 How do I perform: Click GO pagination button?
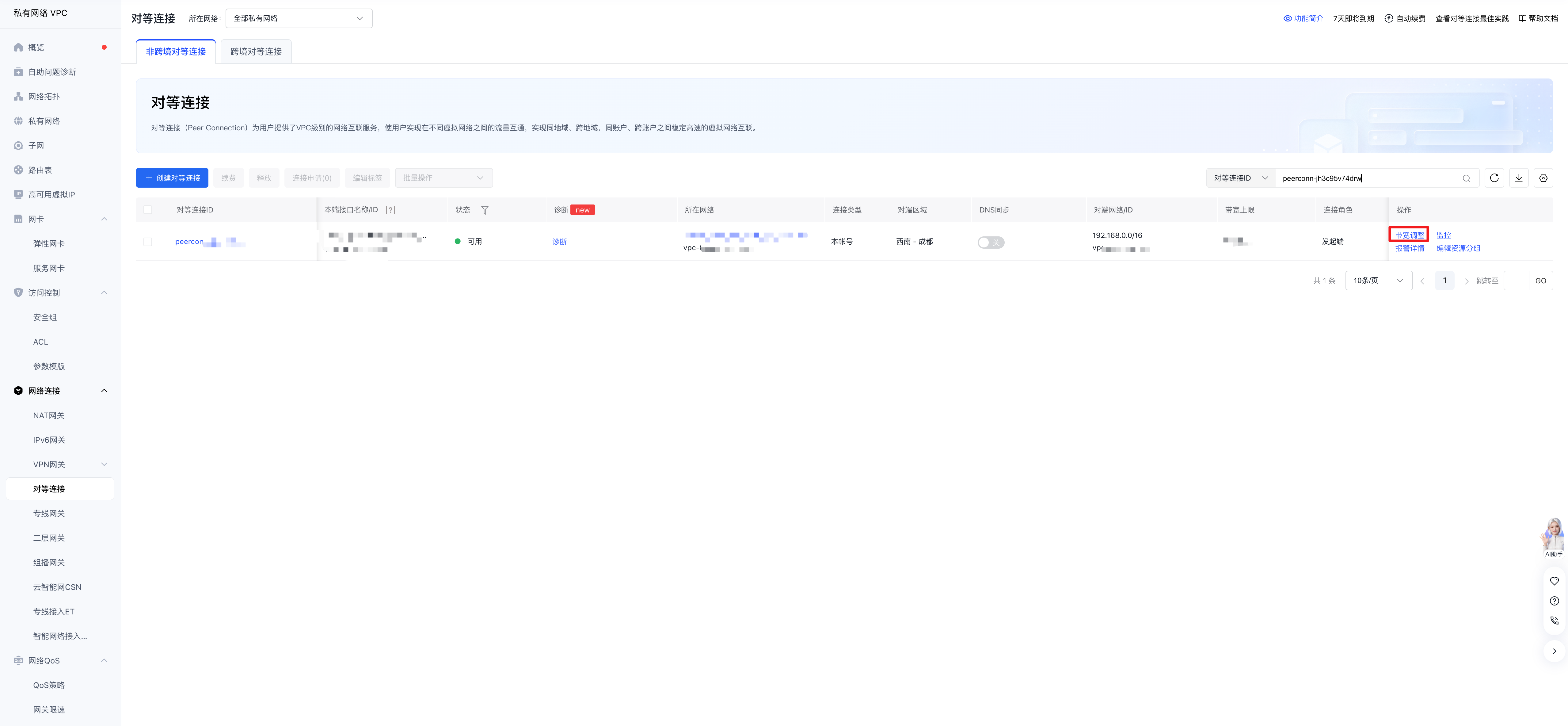click(1541, 281)
